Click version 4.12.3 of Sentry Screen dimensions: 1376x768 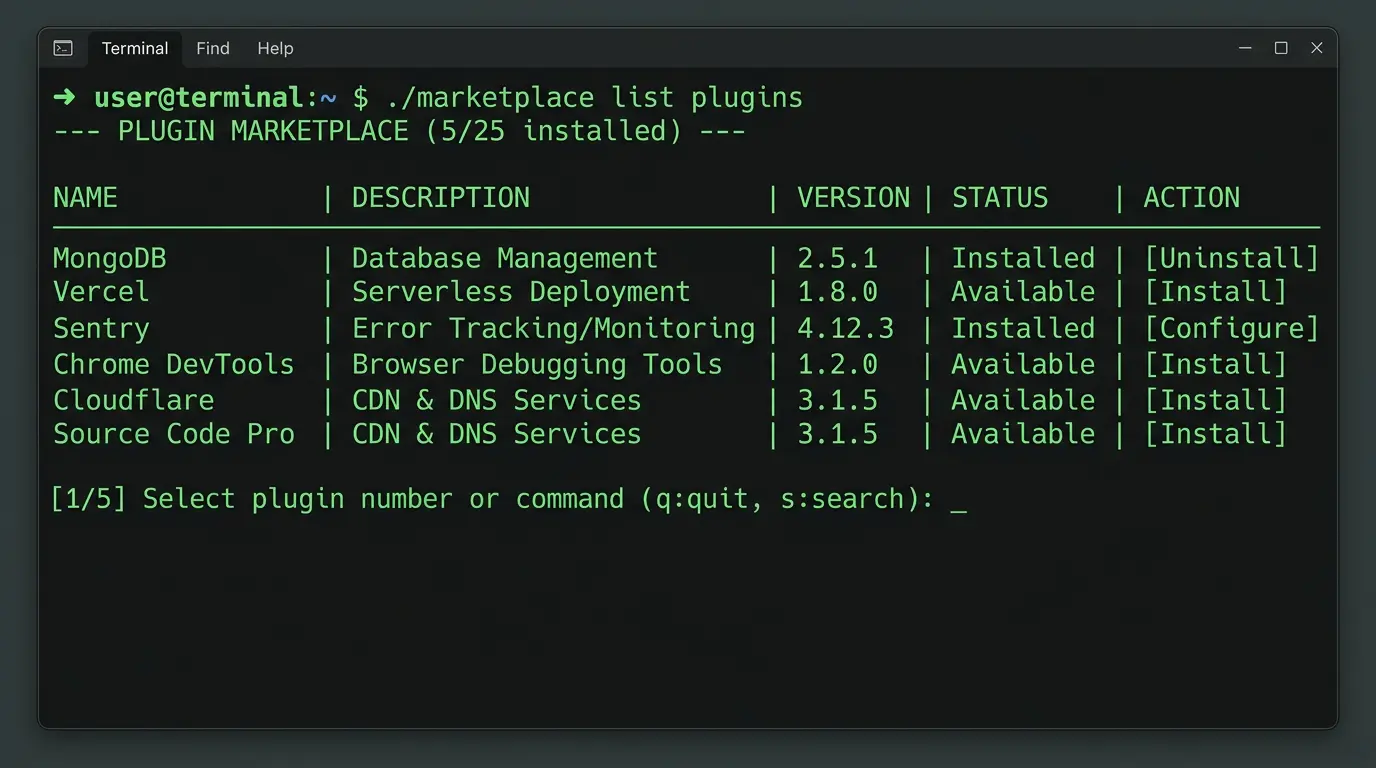click(x=846, y=328)
